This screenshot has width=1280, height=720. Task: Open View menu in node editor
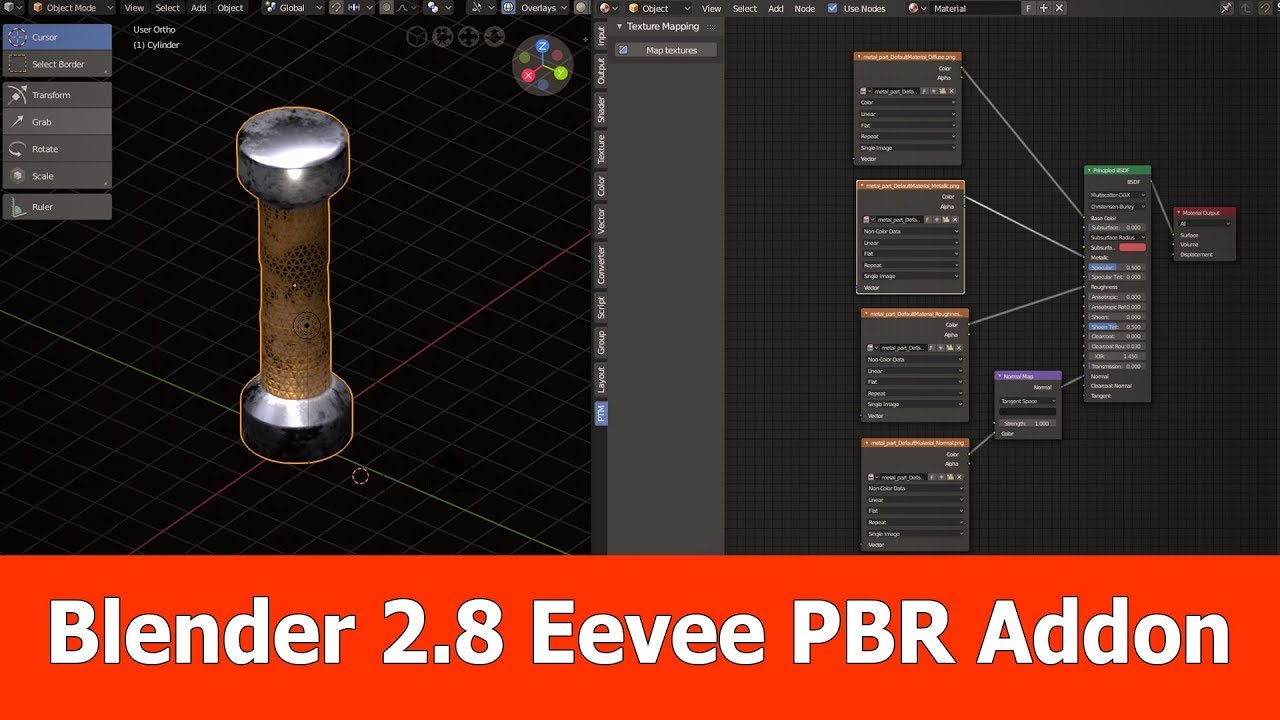[711, 8]
